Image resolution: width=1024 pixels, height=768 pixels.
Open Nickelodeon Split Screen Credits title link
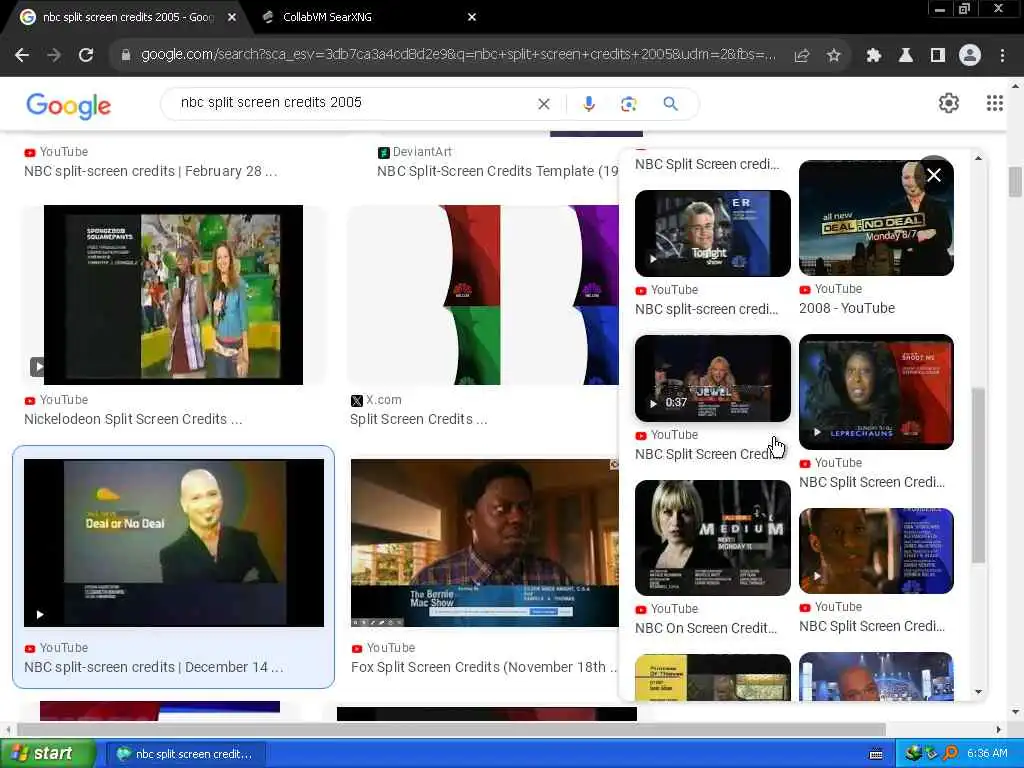(133, 419)
